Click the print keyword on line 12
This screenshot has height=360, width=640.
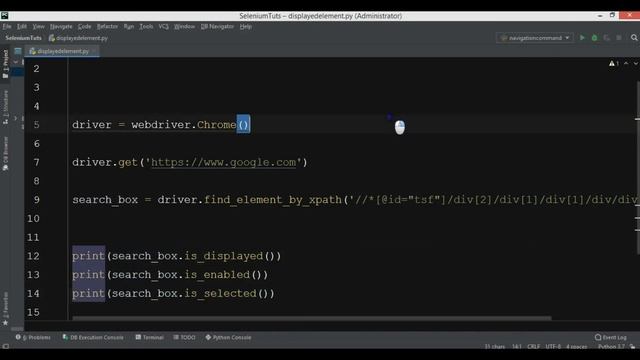click(89, 256)
